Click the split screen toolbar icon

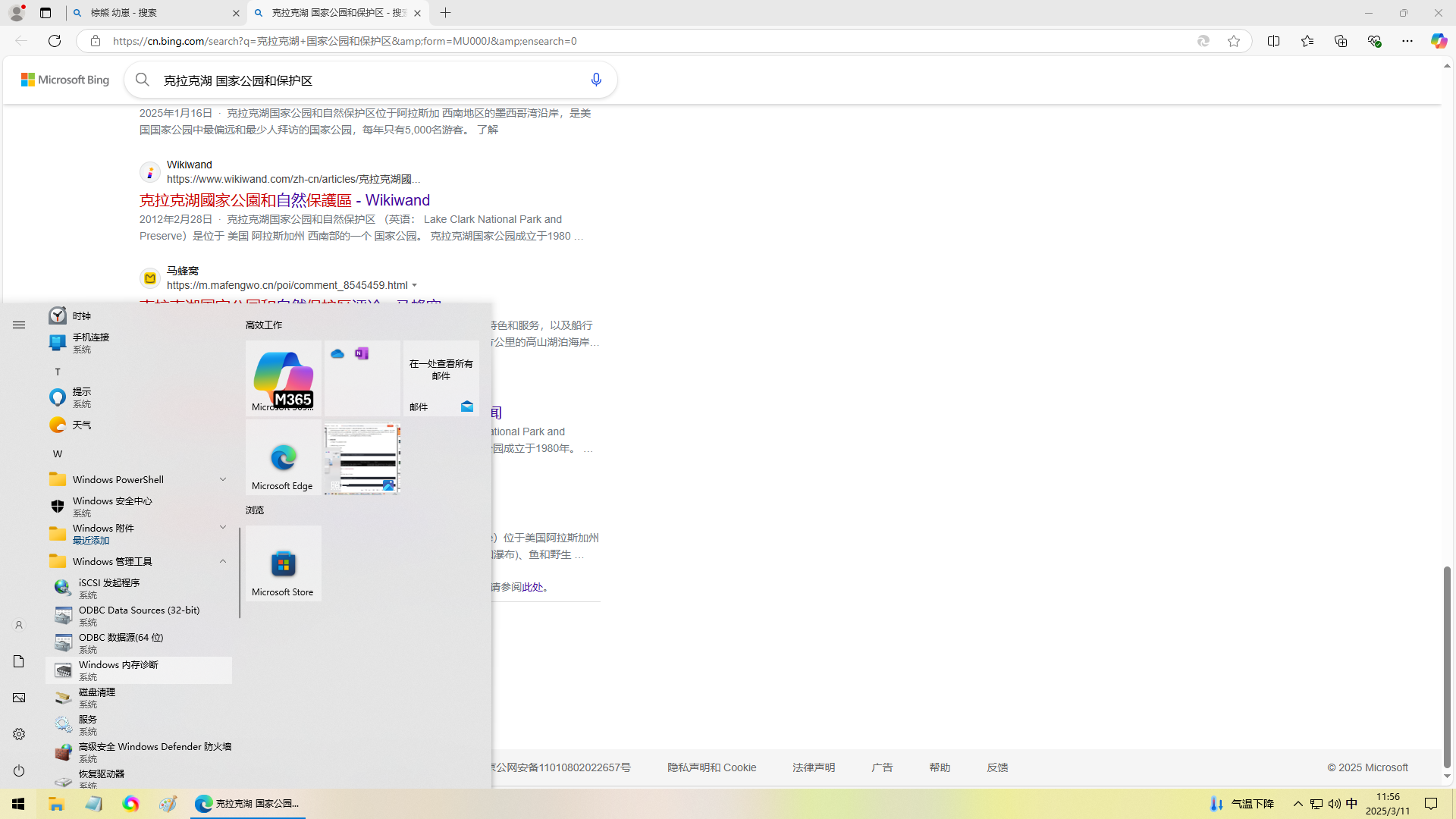pos(1273,41)
